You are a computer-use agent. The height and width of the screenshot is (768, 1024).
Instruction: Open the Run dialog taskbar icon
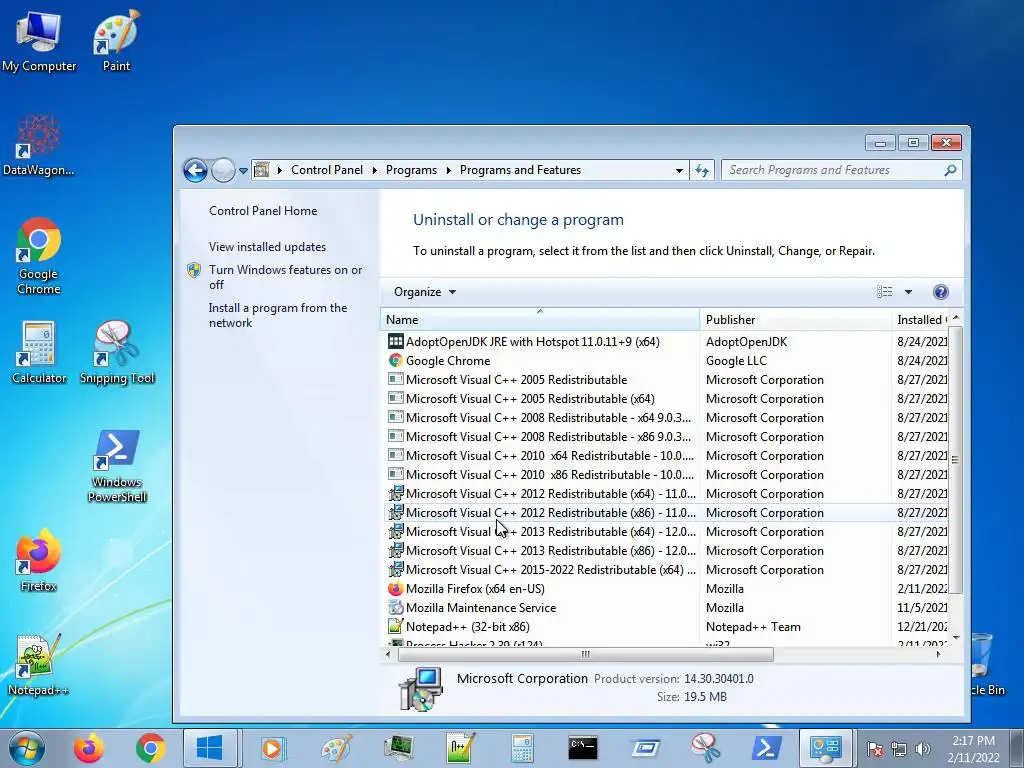tap(645, 748)
